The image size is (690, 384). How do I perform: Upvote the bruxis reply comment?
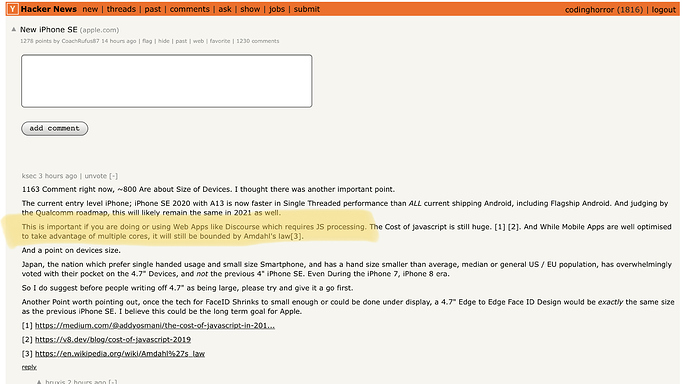[39, 382]
